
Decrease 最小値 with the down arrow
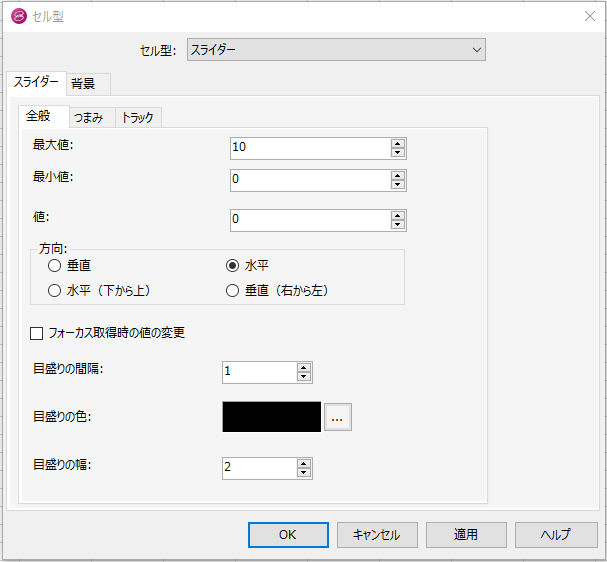pos(398,185)
